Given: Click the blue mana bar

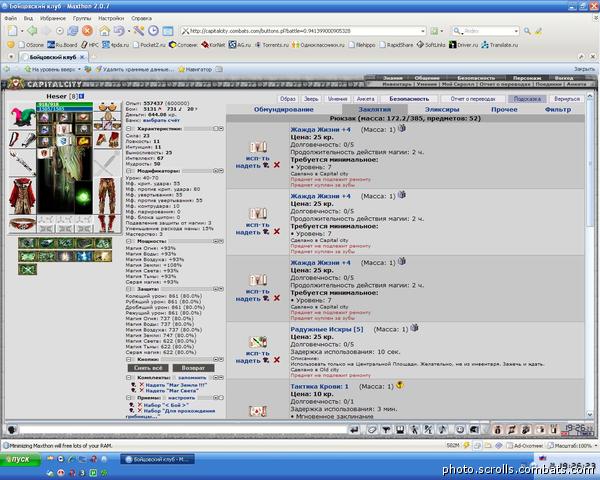Looking at the screenshot, I should click(64, 109).
